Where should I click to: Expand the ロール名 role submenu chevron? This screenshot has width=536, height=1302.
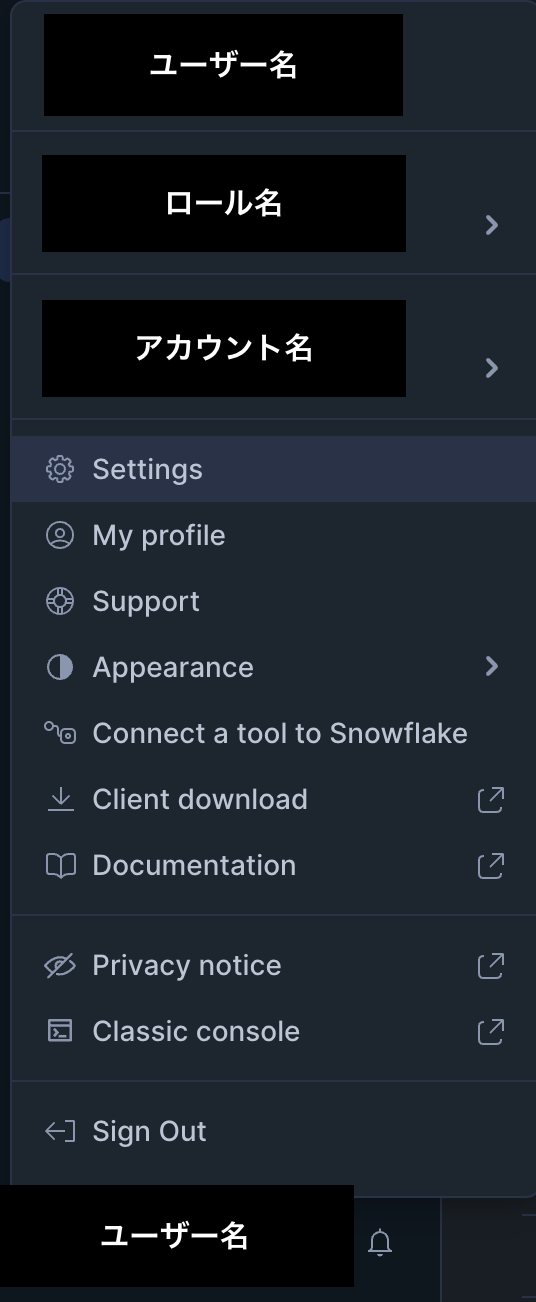491,225
